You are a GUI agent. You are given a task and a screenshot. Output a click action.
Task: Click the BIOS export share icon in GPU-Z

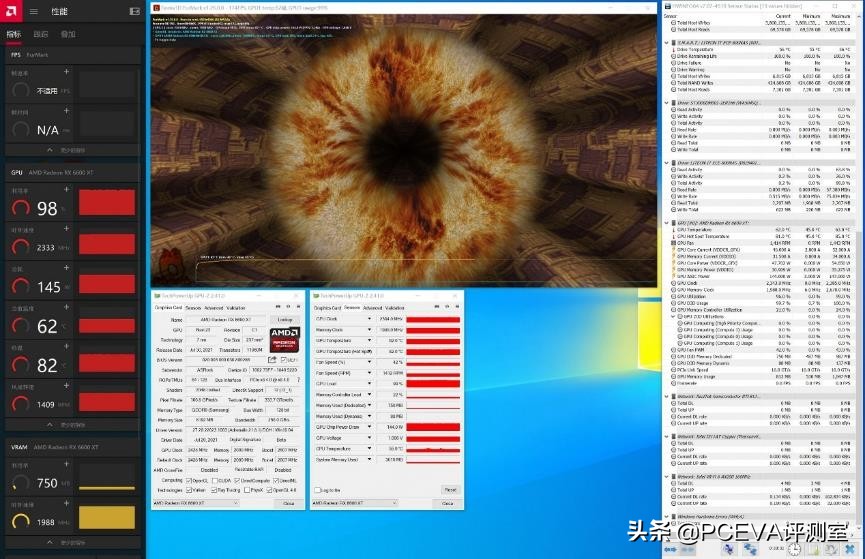click(272, 360)
